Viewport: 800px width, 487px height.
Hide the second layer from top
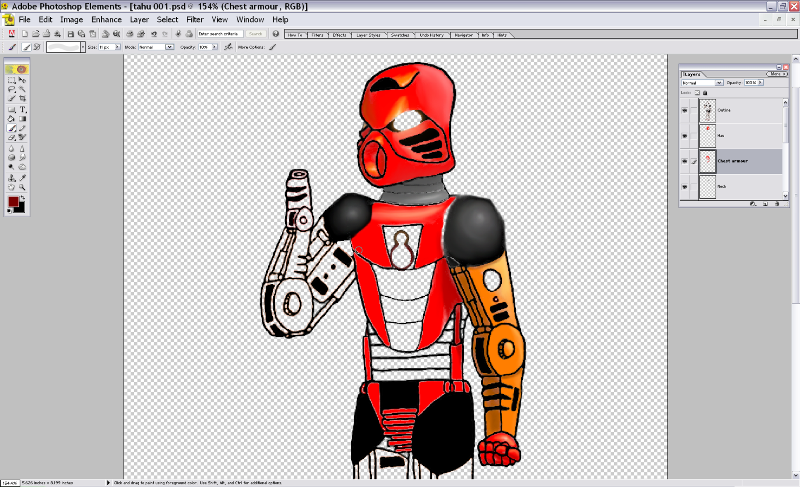click(x=685, y=136)
